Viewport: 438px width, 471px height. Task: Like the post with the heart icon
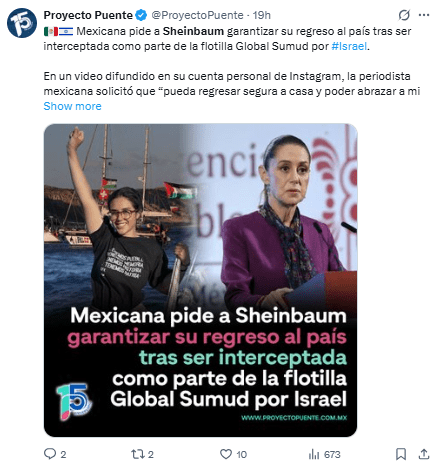tap(226, 454)
